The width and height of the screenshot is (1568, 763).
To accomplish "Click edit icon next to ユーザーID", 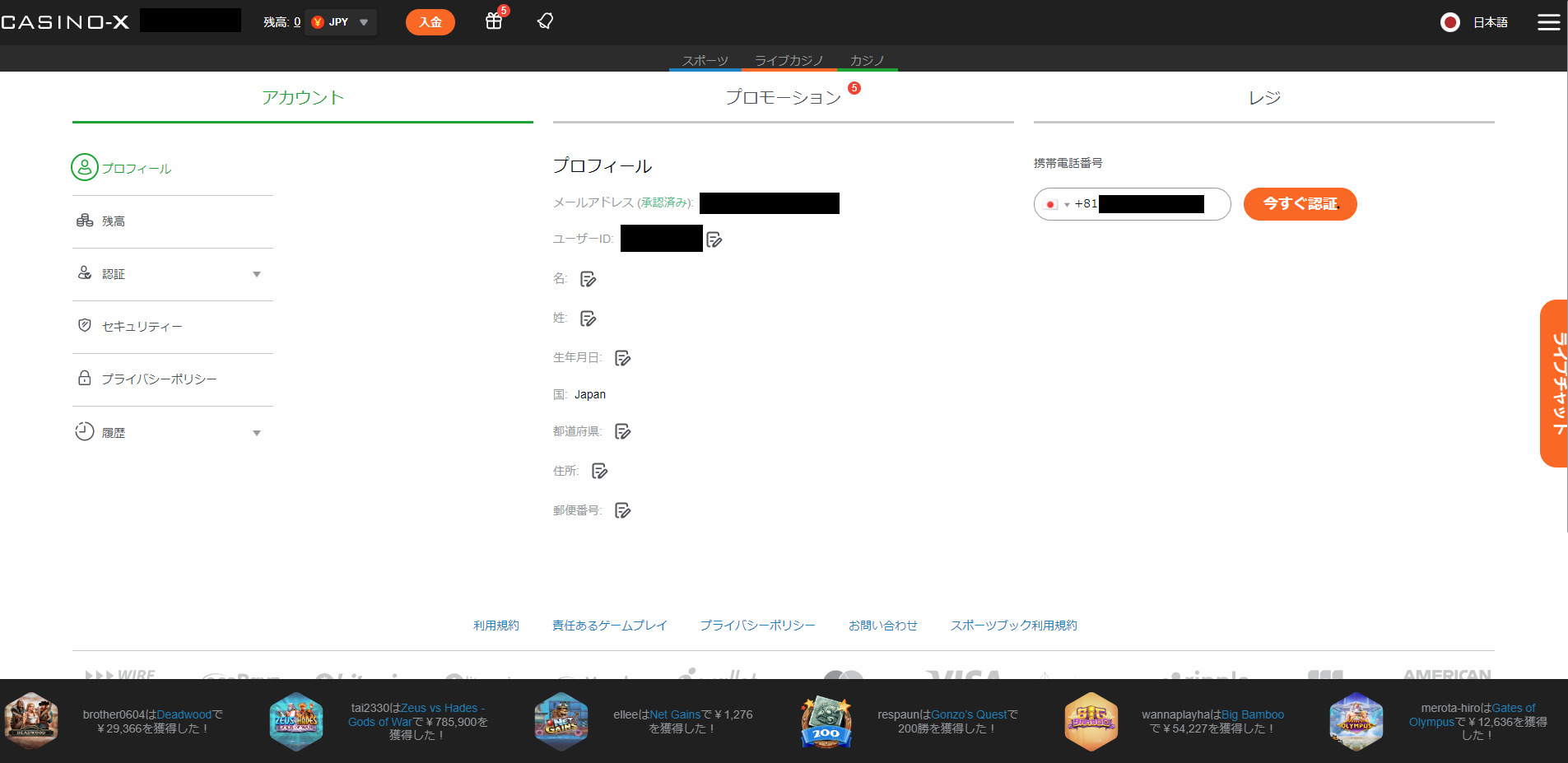I will tap(714, 240).
